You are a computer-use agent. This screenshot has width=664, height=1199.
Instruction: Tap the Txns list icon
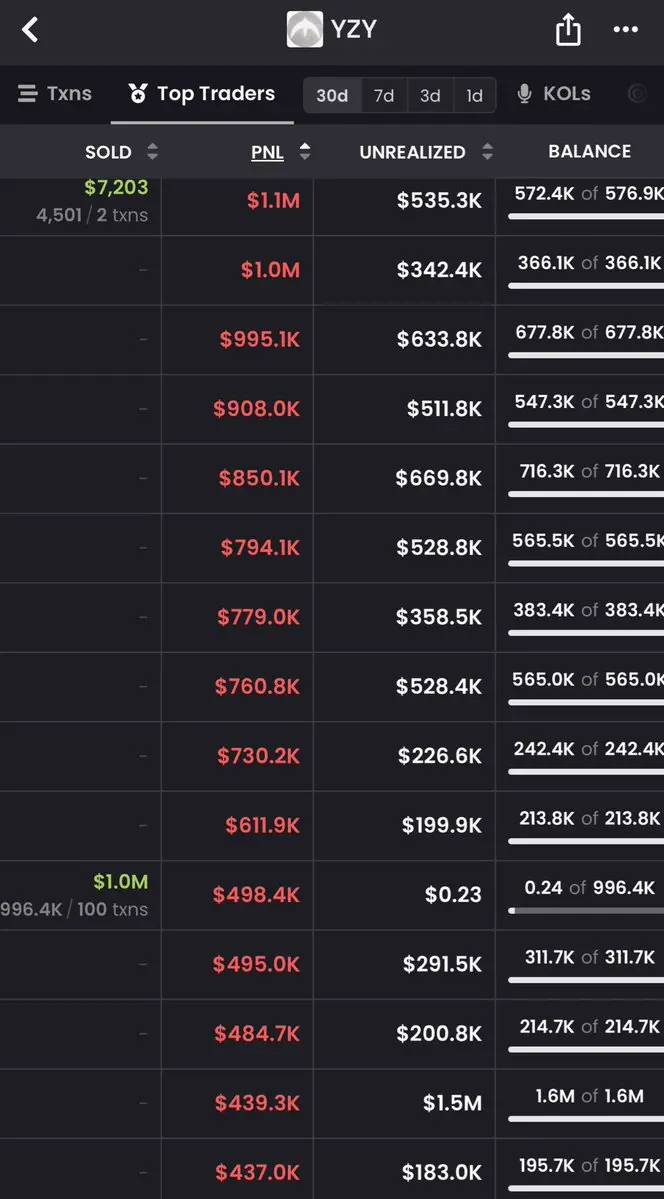click(28, 94)
